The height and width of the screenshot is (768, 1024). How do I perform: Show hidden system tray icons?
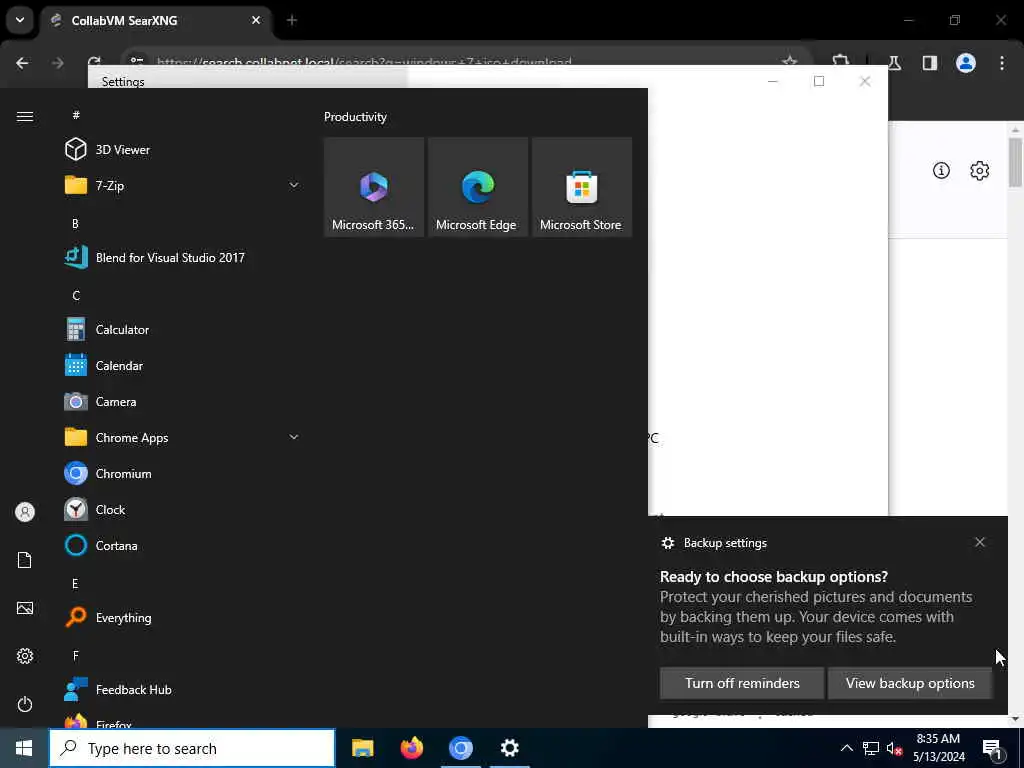pyautogui.click(x=846, y=748)
